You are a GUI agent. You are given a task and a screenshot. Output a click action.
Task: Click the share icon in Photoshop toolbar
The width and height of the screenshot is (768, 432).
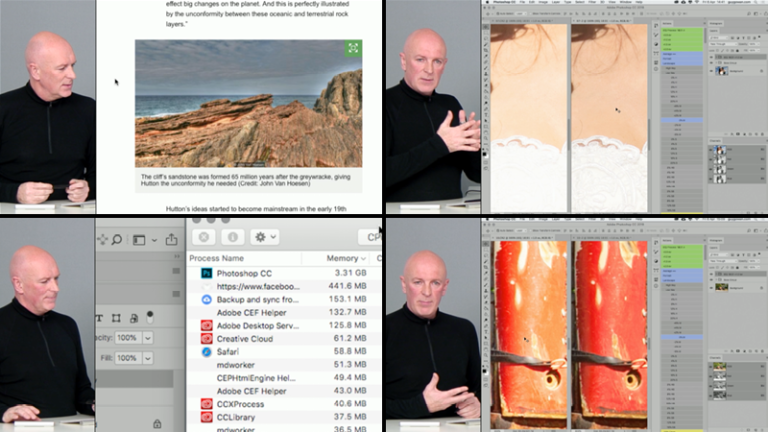[171, 239]
